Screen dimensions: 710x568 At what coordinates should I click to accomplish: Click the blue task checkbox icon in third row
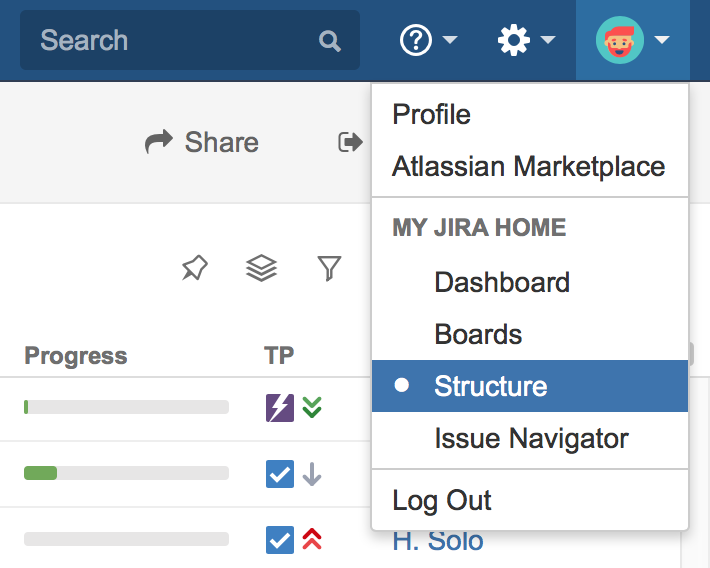280,540
